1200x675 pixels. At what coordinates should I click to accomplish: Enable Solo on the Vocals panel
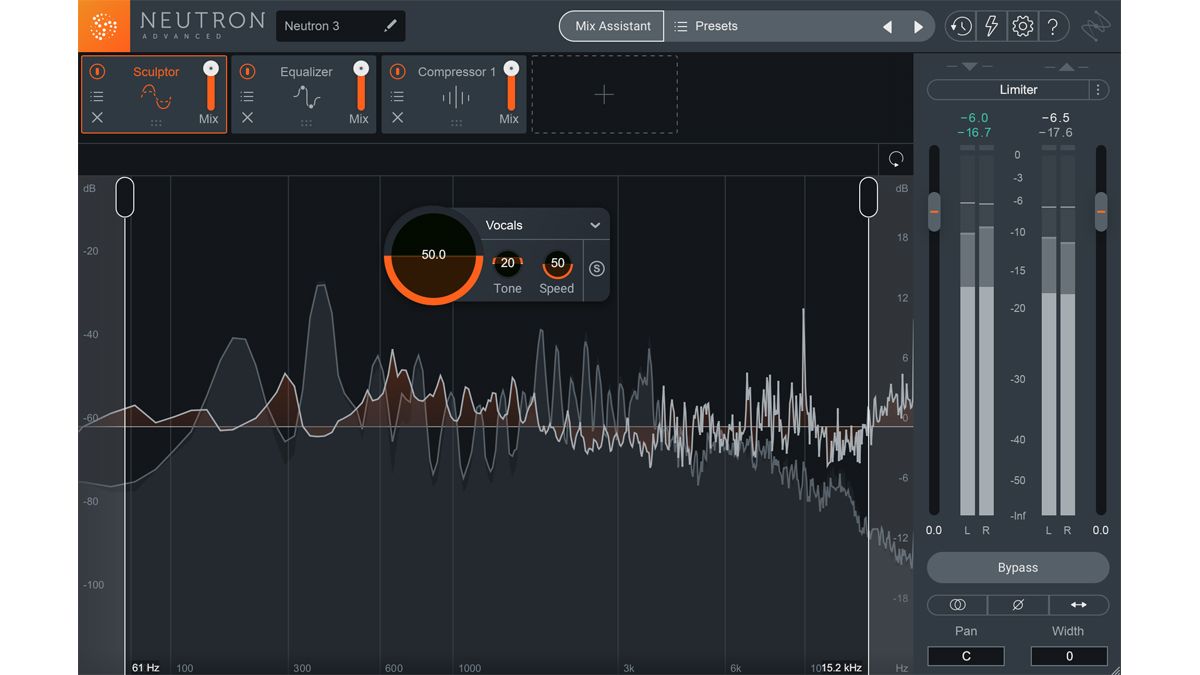click(596, 268)
